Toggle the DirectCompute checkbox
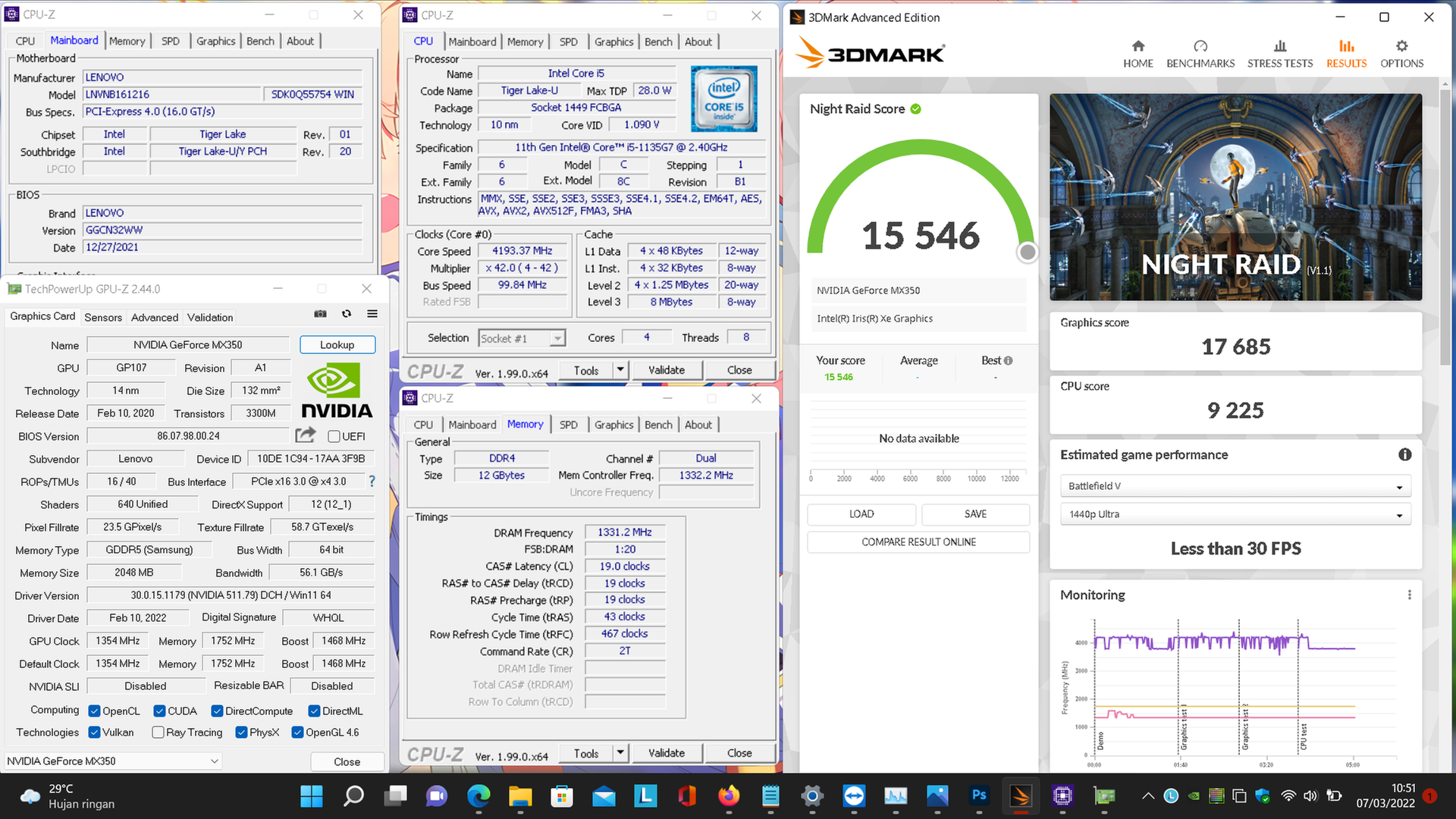This screenshot has width=1456, height=819. (x=217, y=711)
